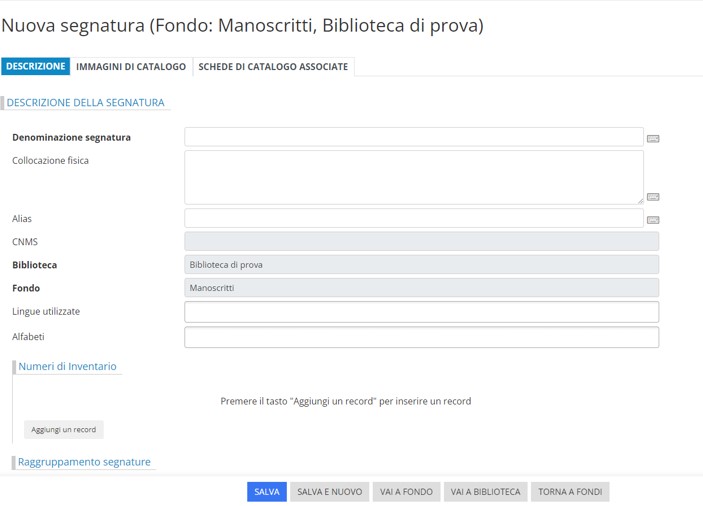The height and width of the screenshot is (506, 703).
Task: Expand the Numeri di Inventario section header
Action: tap(67, 367)
